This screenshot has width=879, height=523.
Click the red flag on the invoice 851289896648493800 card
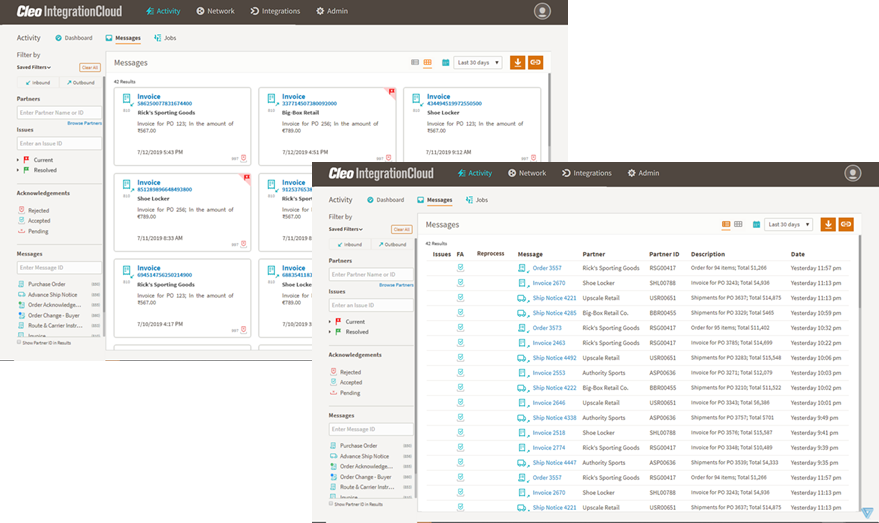click(x=246, y=178)
